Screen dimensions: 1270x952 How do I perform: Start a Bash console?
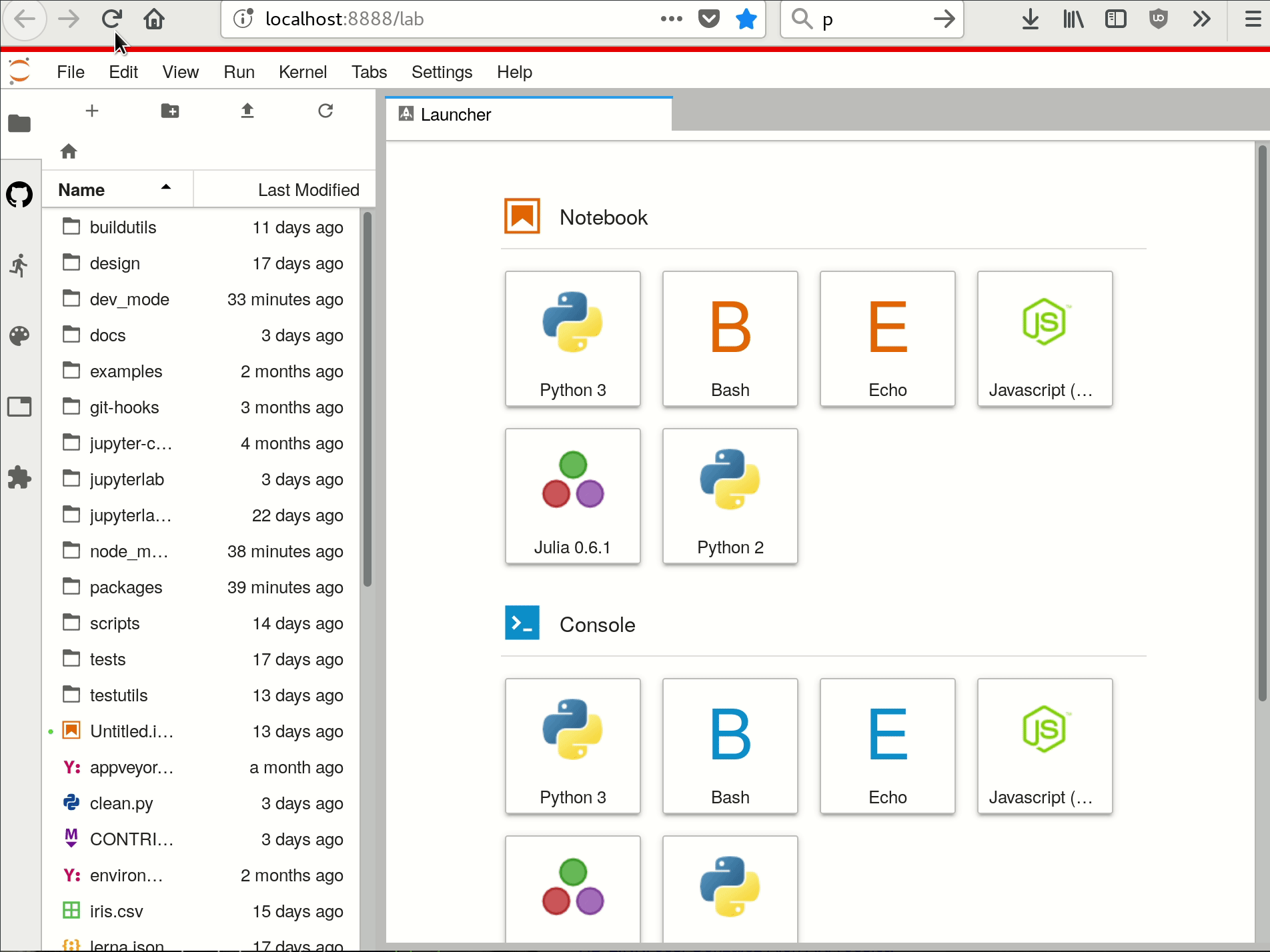click(x=730, y=746)
